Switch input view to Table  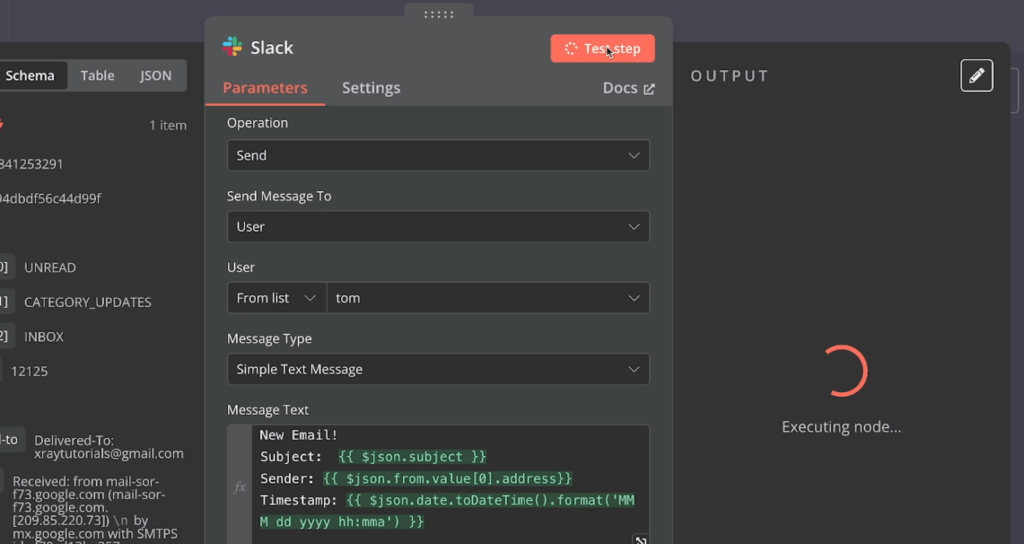[97, 76]
